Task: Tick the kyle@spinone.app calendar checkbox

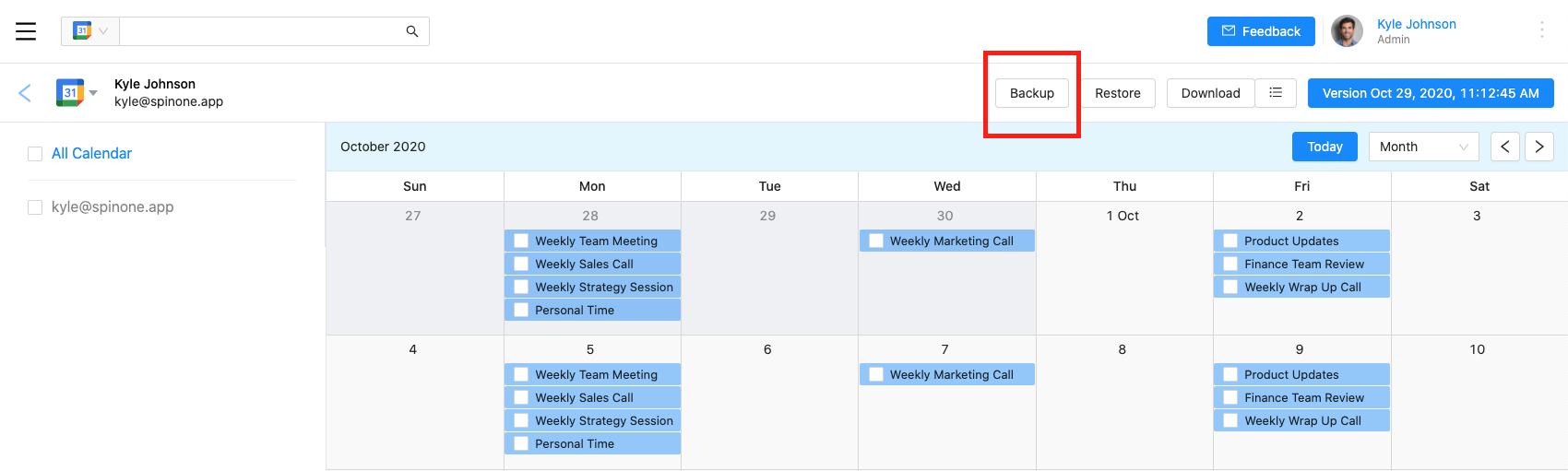Action: (35, 207)
